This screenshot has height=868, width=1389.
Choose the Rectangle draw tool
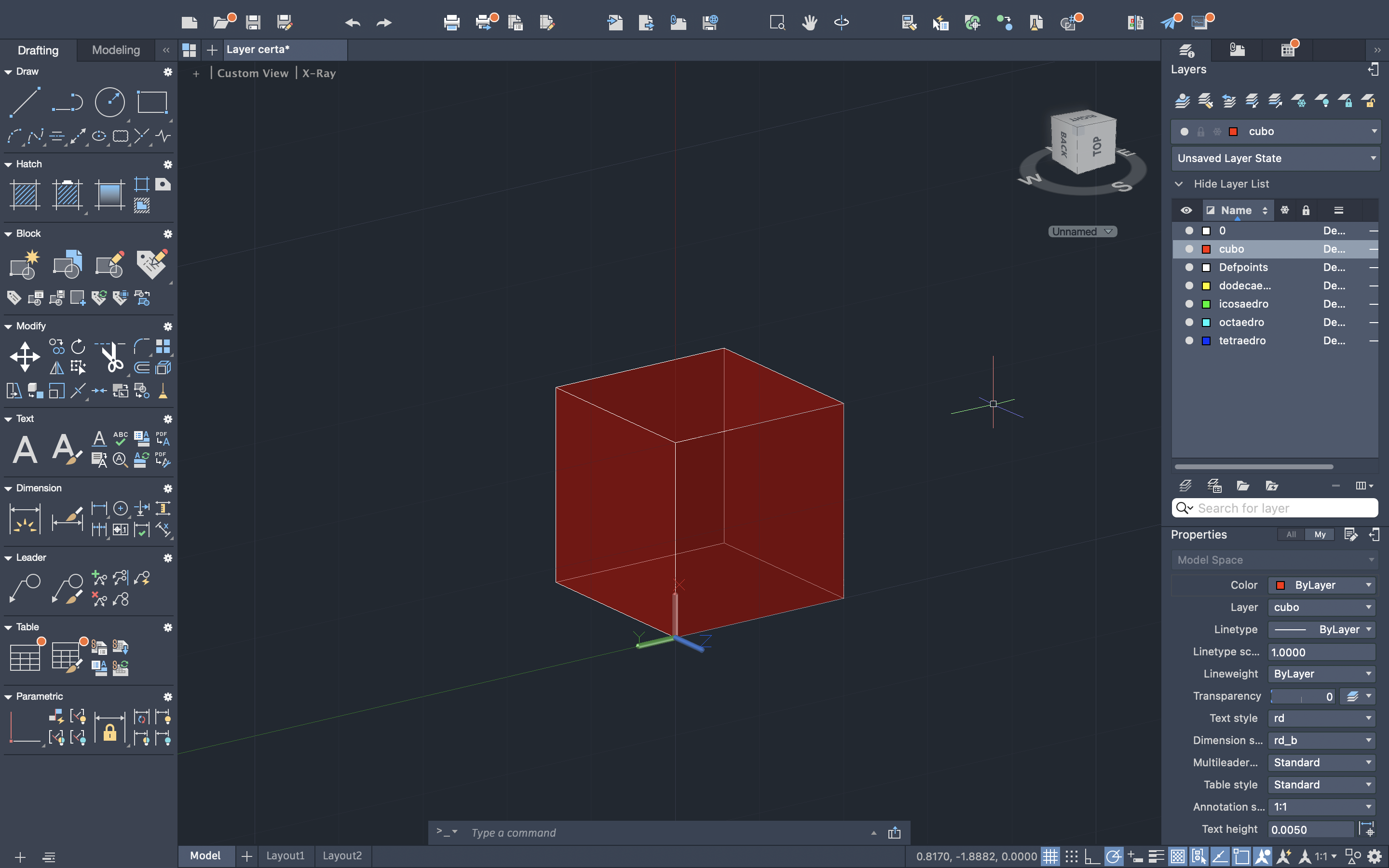click(x=151, y=103)
